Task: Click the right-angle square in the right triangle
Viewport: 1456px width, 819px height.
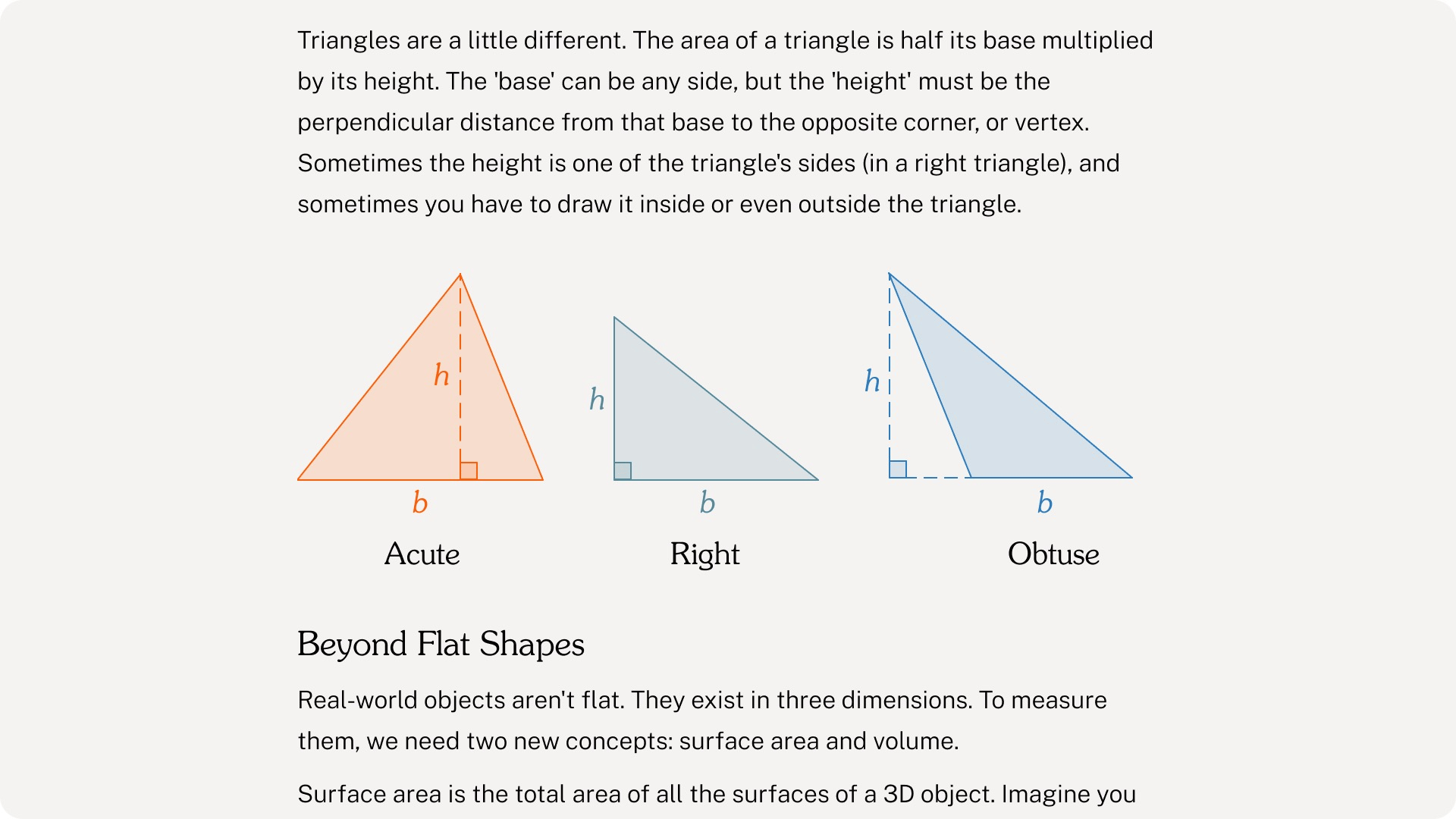Action: [623, 471]
